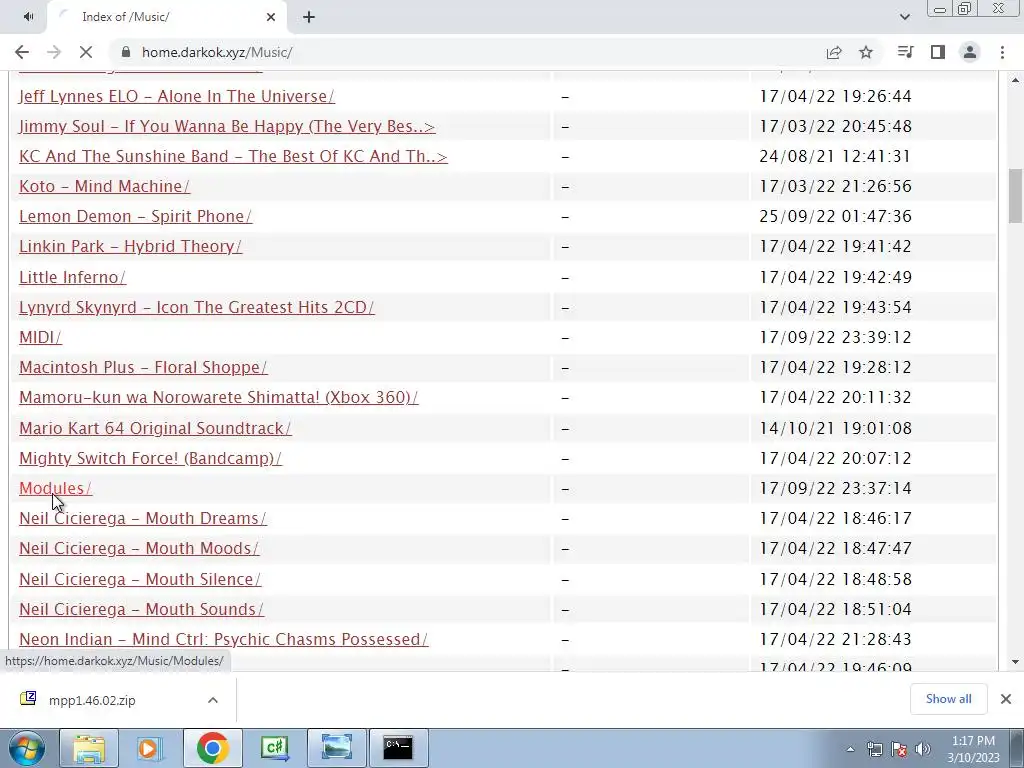This screenshot has width=1024, height=768.
Task: Click the browser forward arrow
Action: pyautogui.click(x=54, y=52)
